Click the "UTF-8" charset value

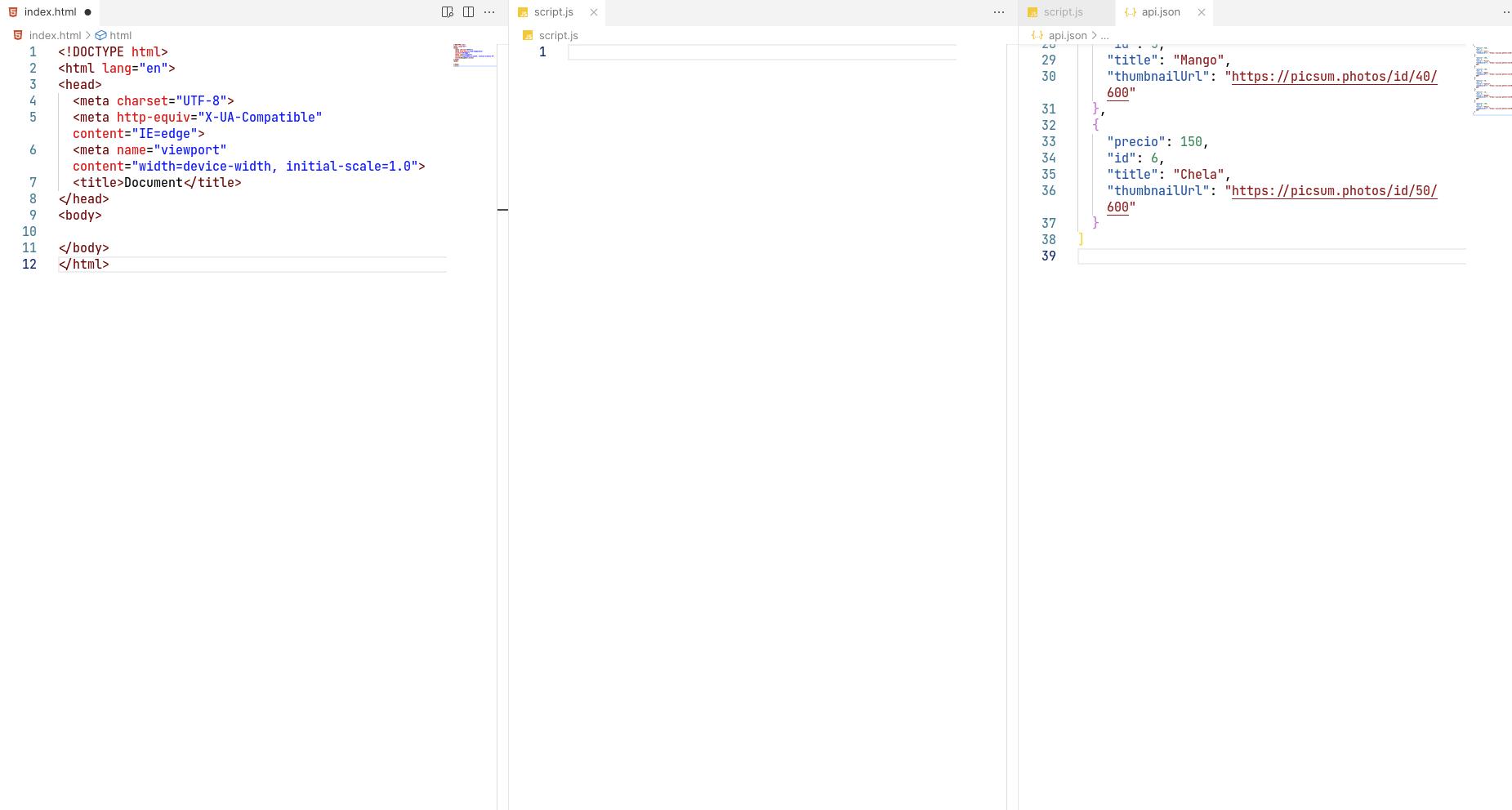click(201, 101)
